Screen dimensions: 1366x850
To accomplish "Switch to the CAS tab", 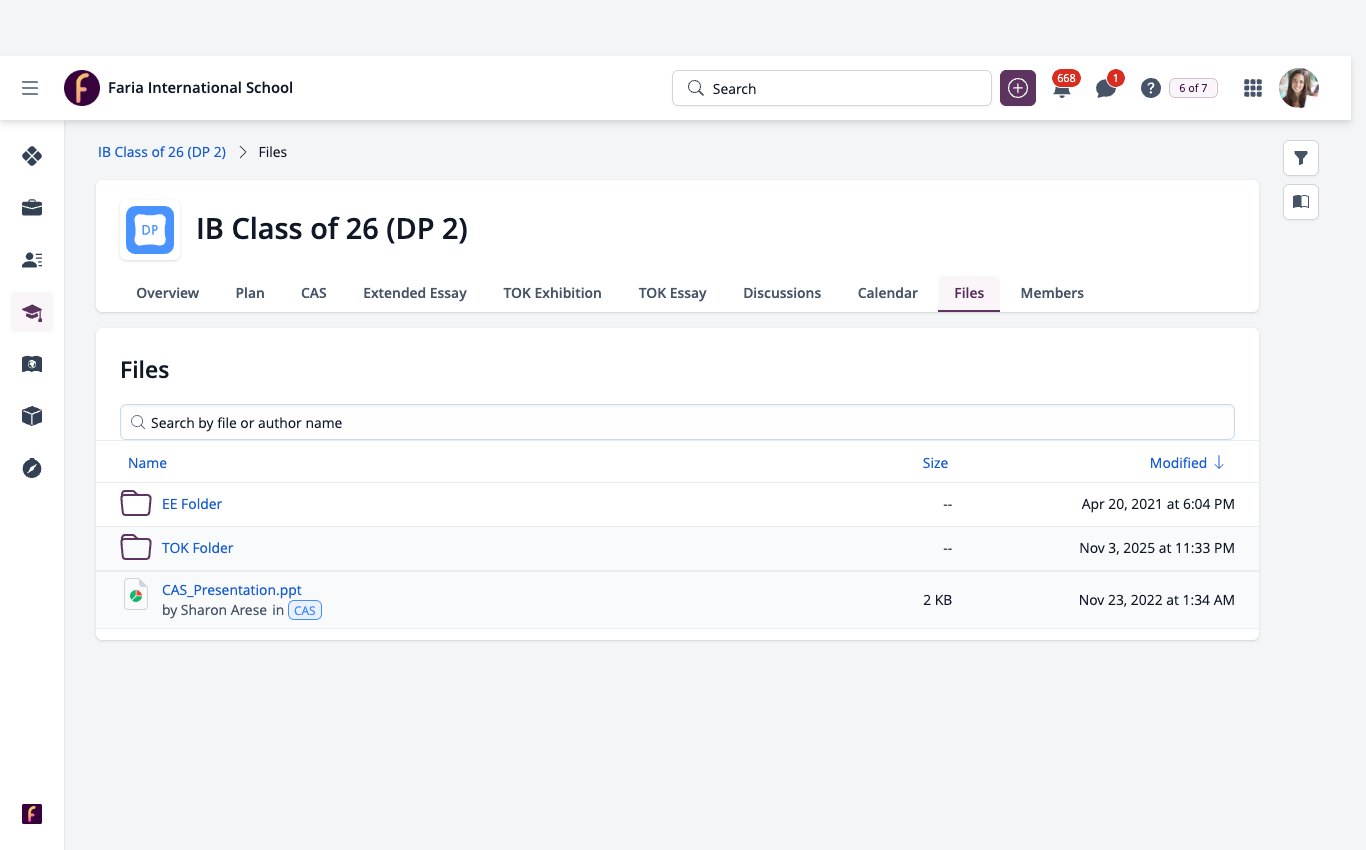I will [x=314, y=293].
